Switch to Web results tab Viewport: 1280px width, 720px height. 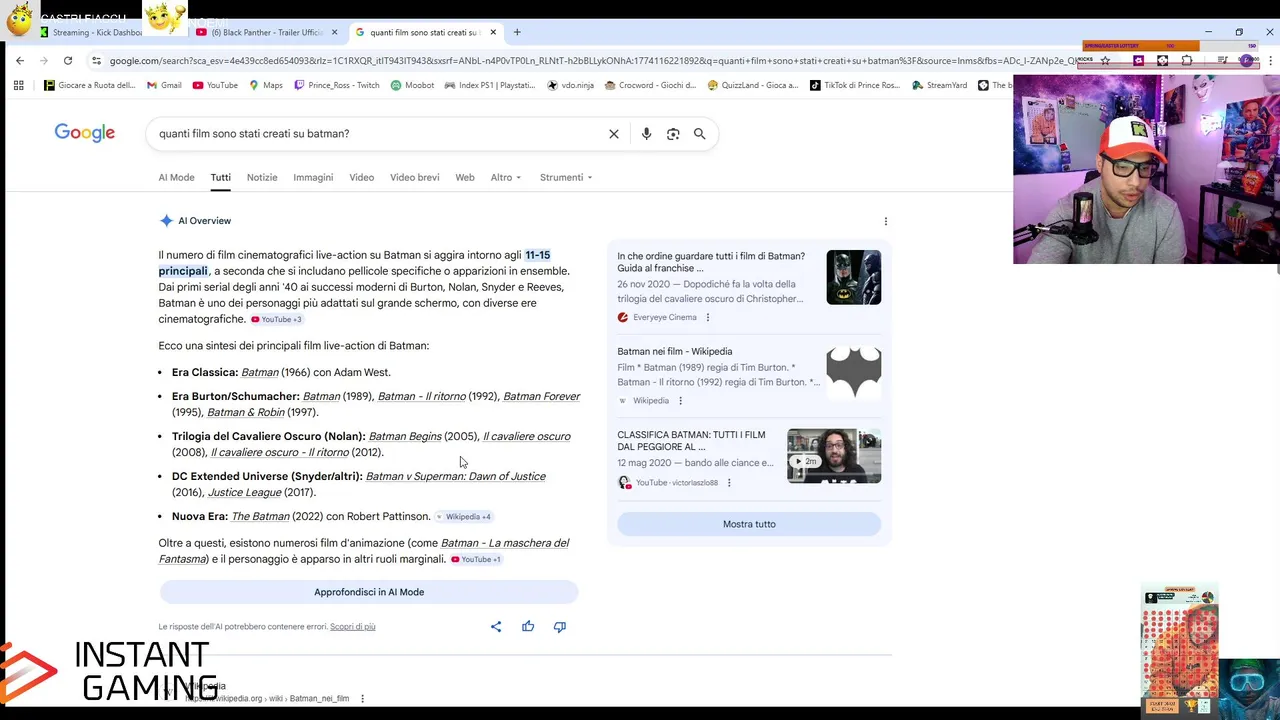(465, 177)
